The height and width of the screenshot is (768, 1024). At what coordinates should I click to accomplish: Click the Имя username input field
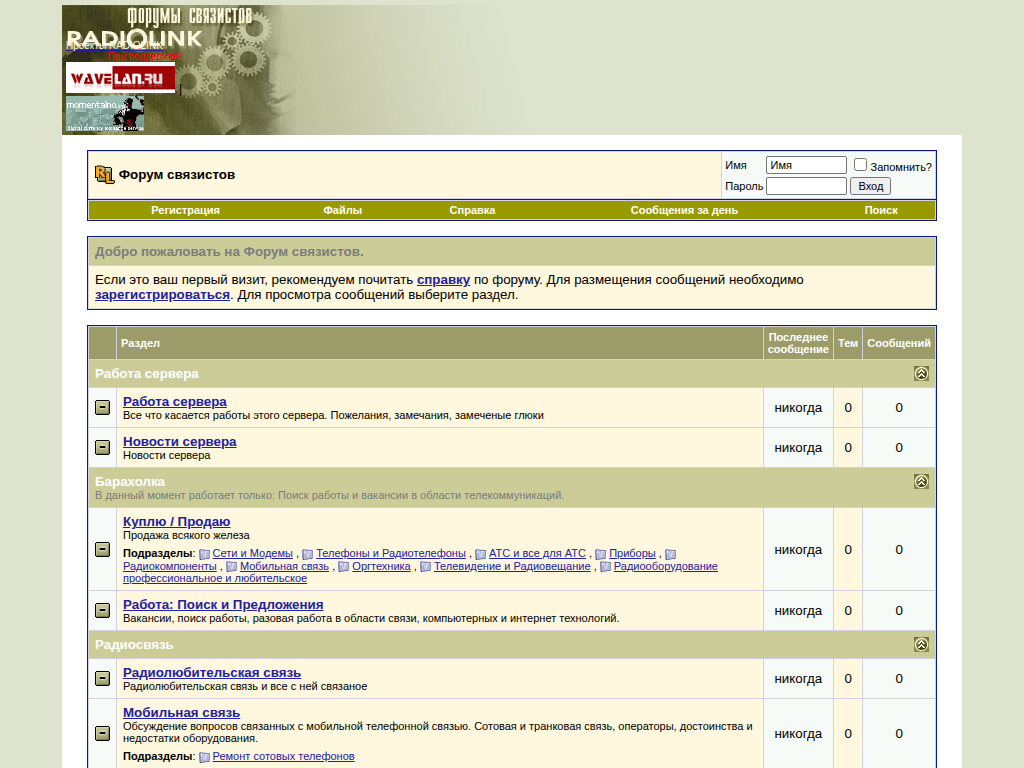pyautogui.click(x=806, y=165)
